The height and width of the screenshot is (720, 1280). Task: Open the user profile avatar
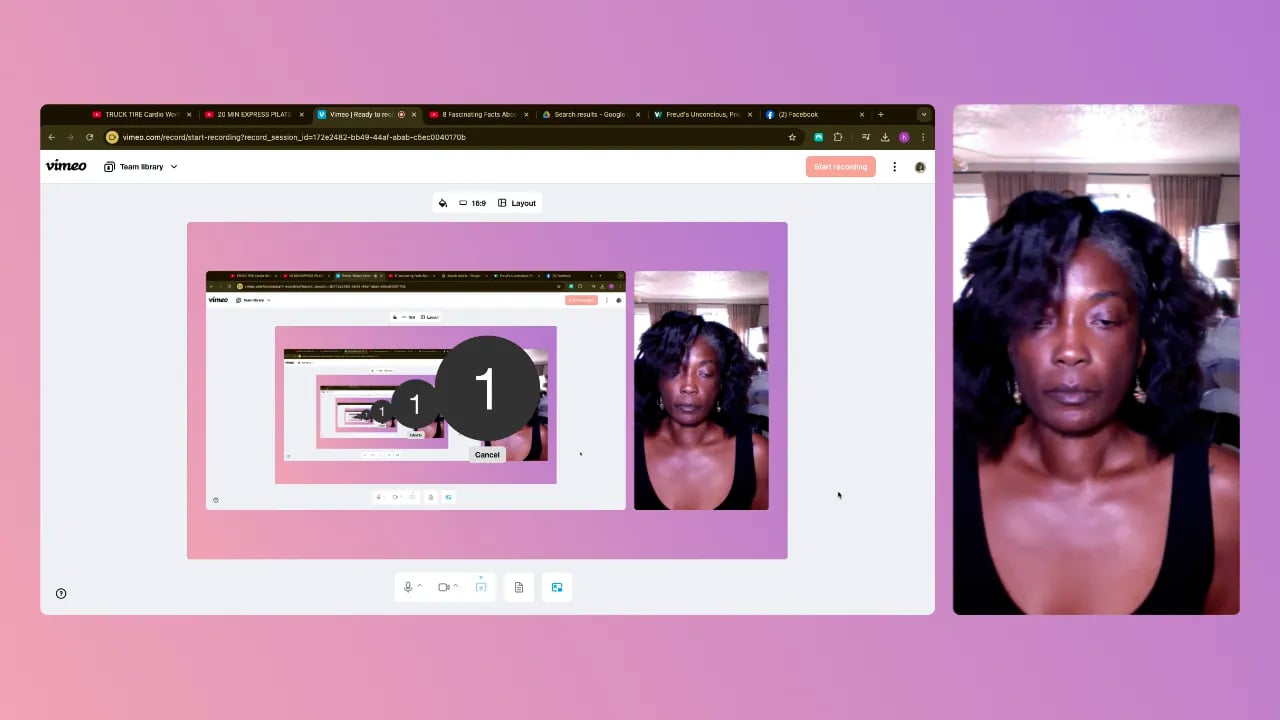[920, 167]
